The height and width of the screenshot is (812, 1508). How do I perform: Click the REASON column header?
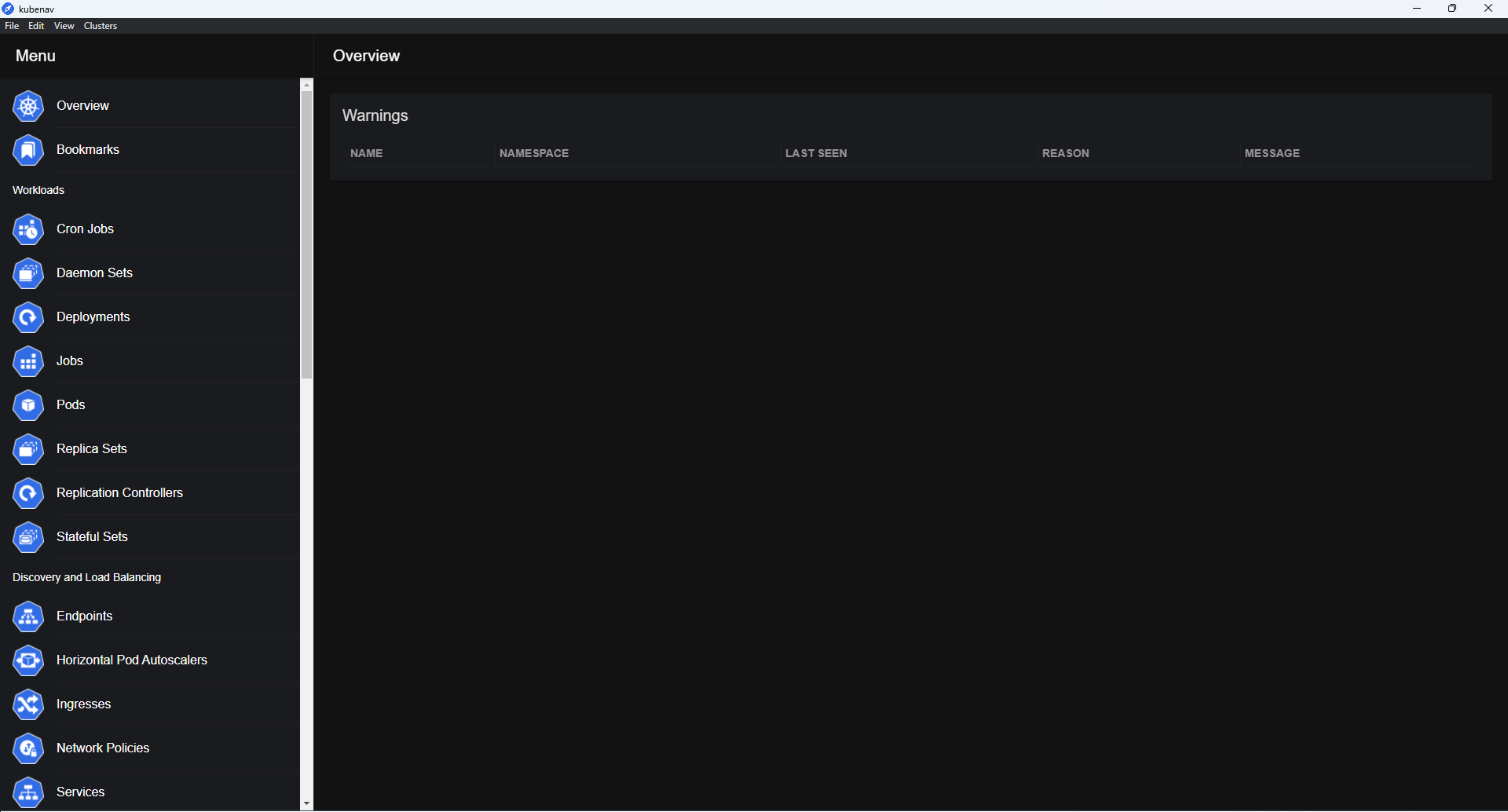(x=1065, y=153)
